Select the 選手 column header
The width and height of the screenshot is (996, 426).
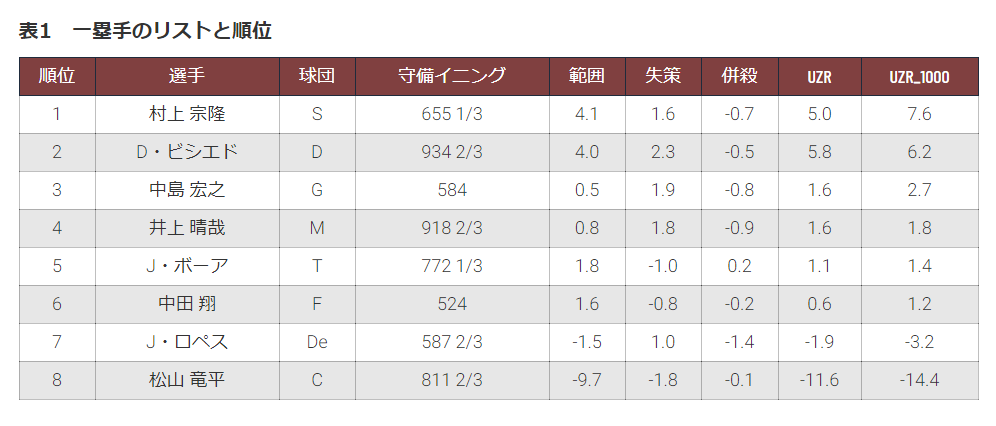coord(187,76)
